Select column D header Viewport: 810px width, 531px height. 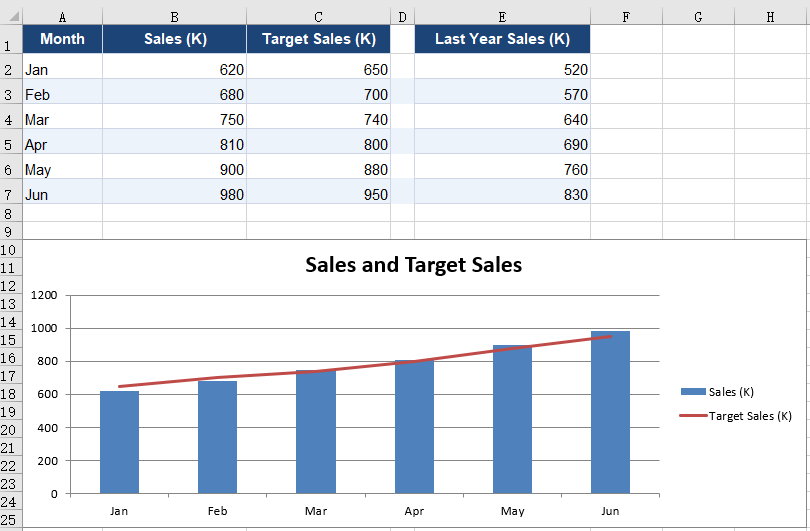(x=402, y=17)
